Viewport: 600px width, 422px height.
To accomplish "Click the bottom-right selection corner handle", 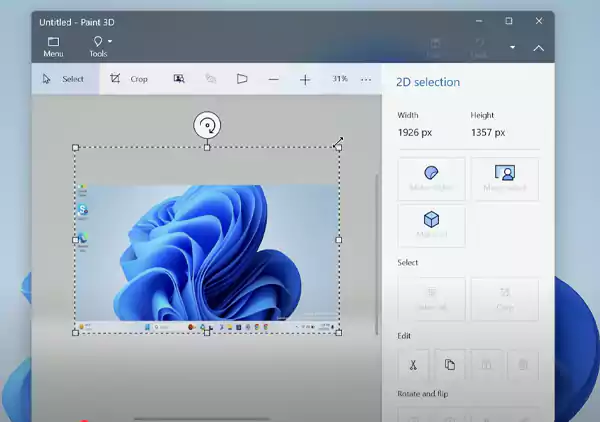I will point(339,333).
